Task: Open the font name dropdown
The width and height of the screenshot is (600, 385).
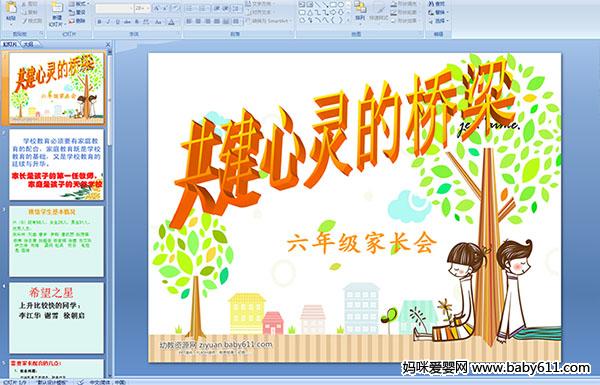Action: [x=131, y=8]
